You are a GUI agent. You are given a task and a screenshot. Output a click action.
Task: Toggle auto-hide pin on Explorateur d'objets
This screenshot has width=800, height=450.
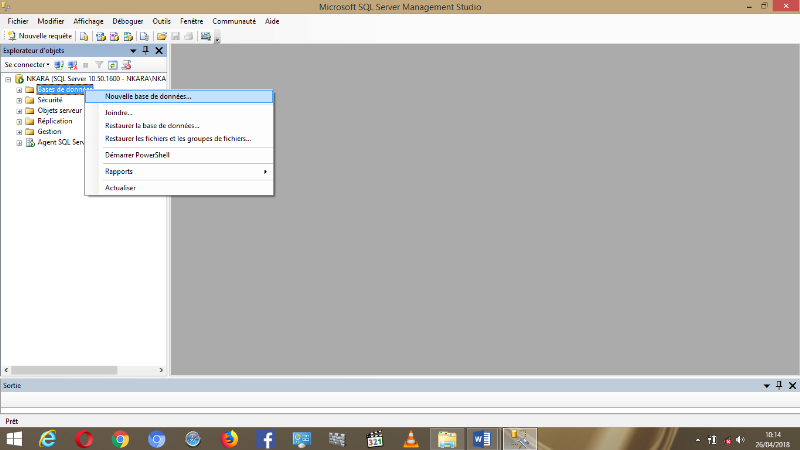point(145,50)
